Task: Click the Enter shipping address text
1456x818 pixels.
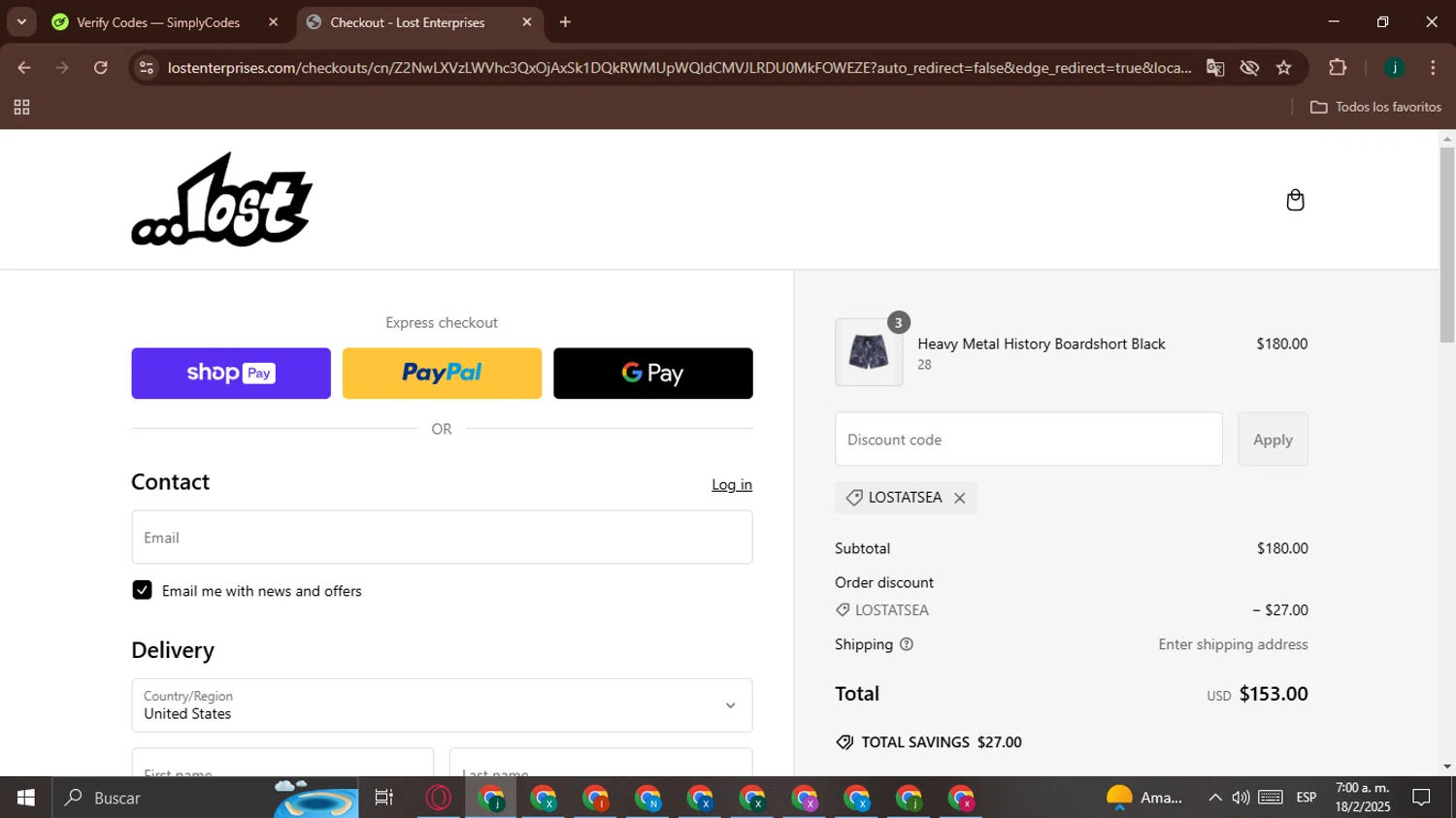Action: 1233,644
